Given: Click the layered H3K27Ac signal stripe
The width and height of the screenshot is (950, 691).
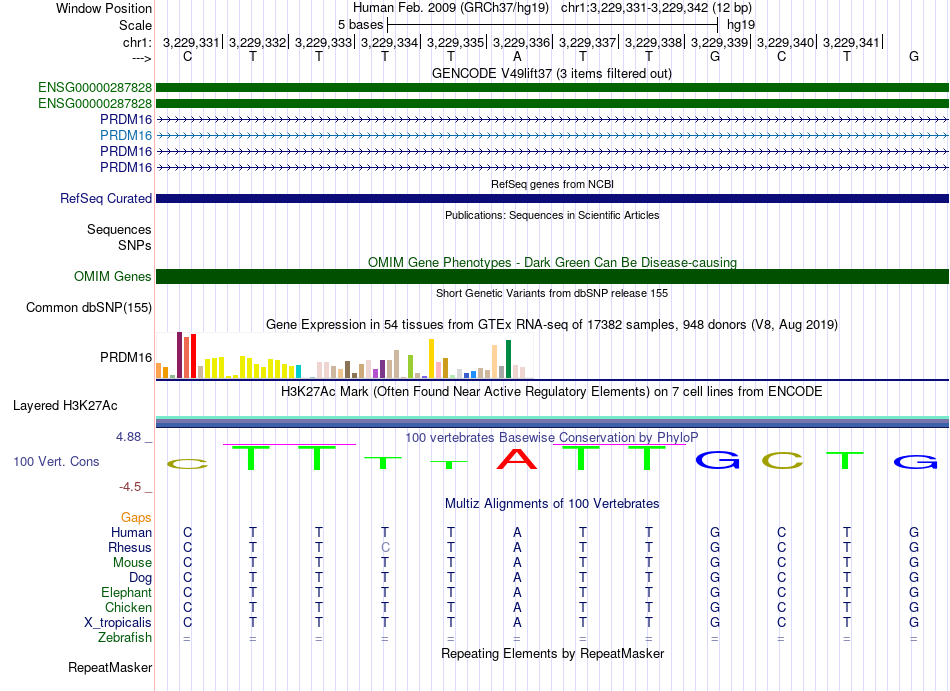Looking at the screenshot, I should pos(552,422).
